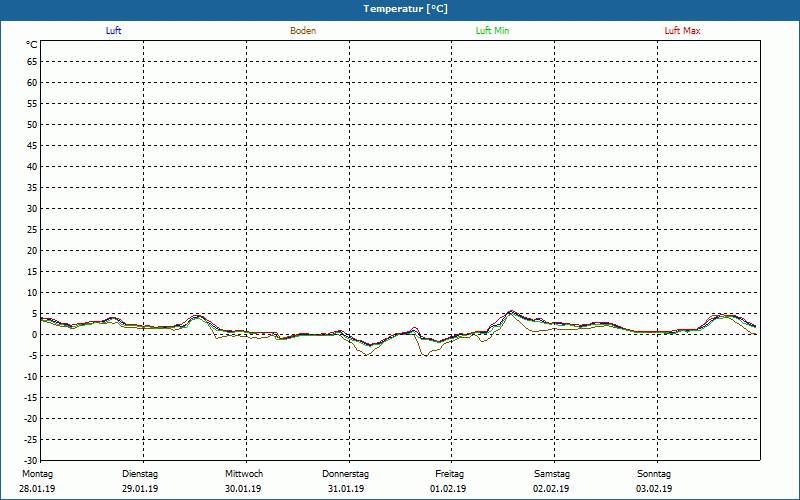Click the 20 value on temperature axis
800x500 pixels.
tap(32, 251)
